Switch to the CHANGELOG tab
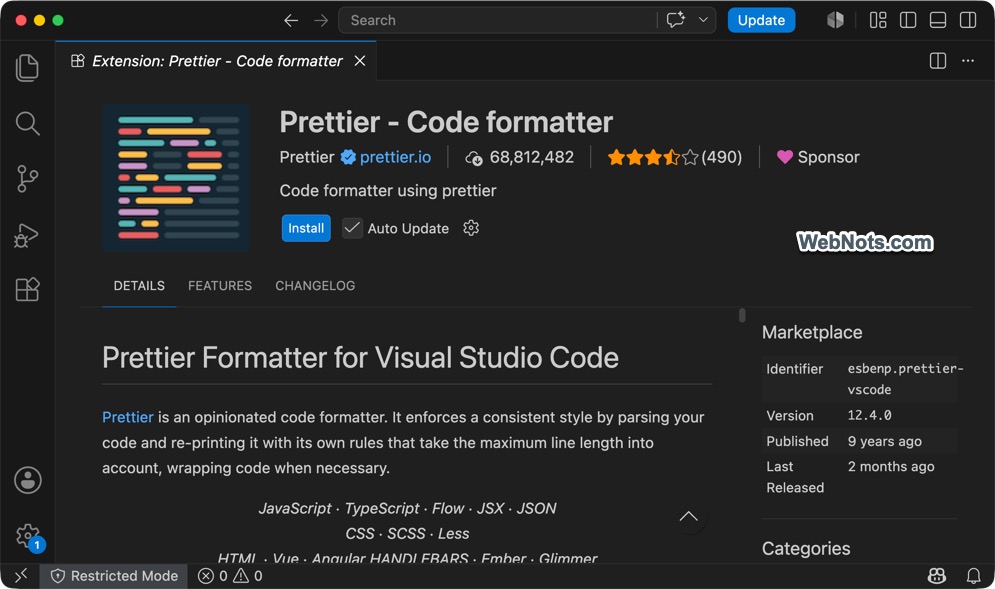 [x=315, y=286]
